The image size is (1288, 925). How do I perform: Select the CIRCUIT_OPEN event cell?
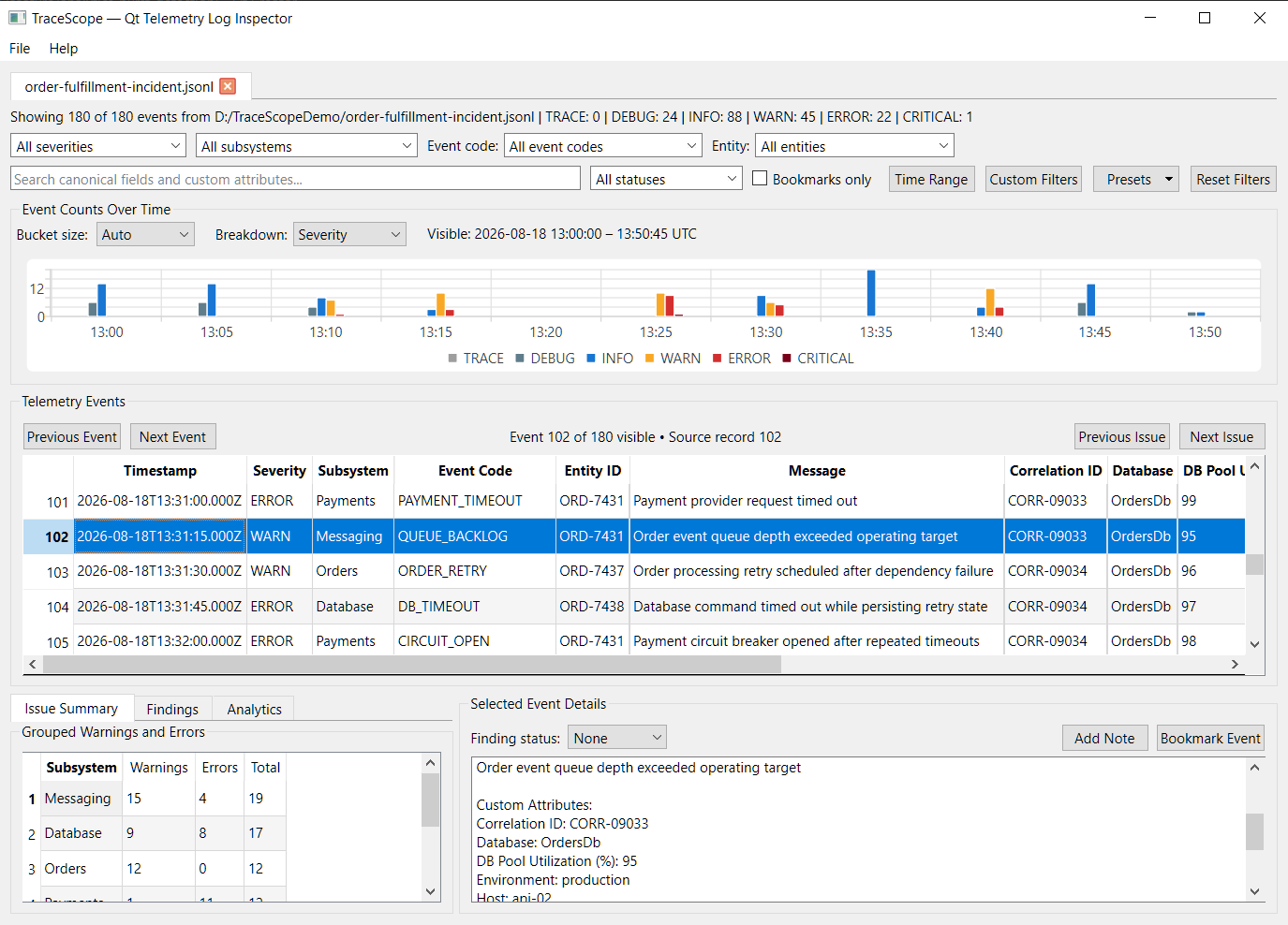point(475,641)
